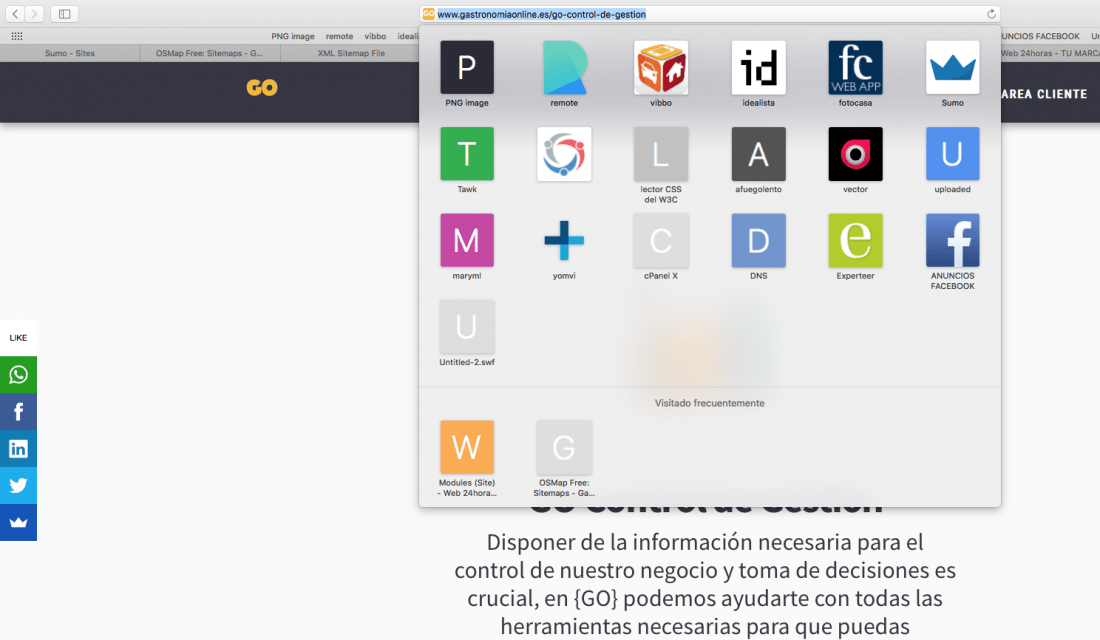Viewport: 1100px width, 640px height.
Task: Open frequently visited OSMap Free tile
Action: point(564,447)
